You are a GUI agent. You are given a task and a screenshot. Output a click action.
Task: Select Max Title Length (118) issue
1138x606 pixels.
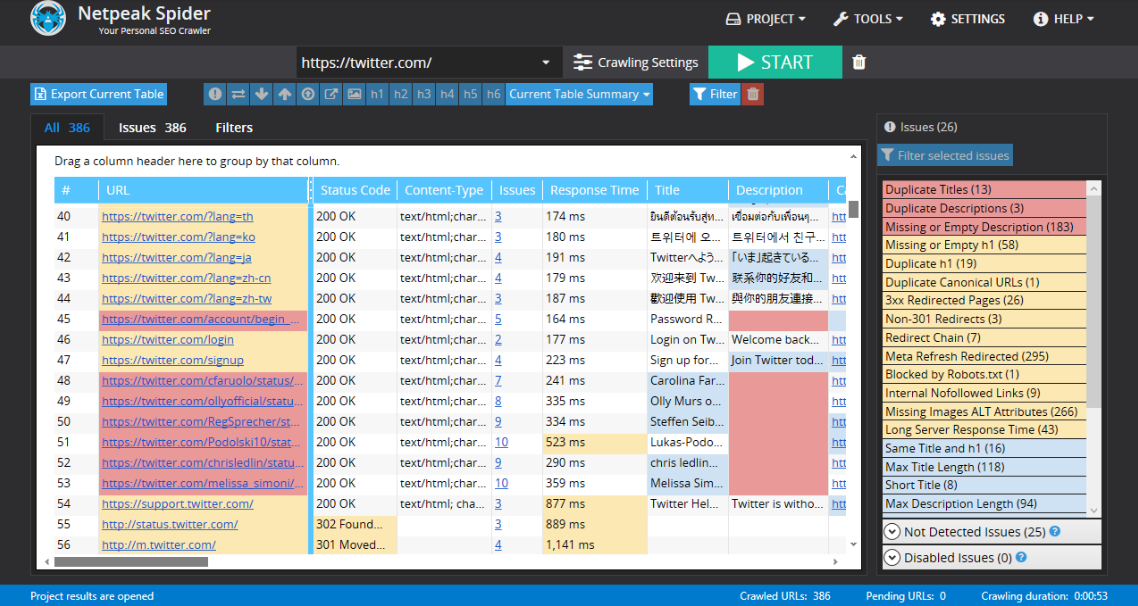pyautogui.click(x=984, y=467)
